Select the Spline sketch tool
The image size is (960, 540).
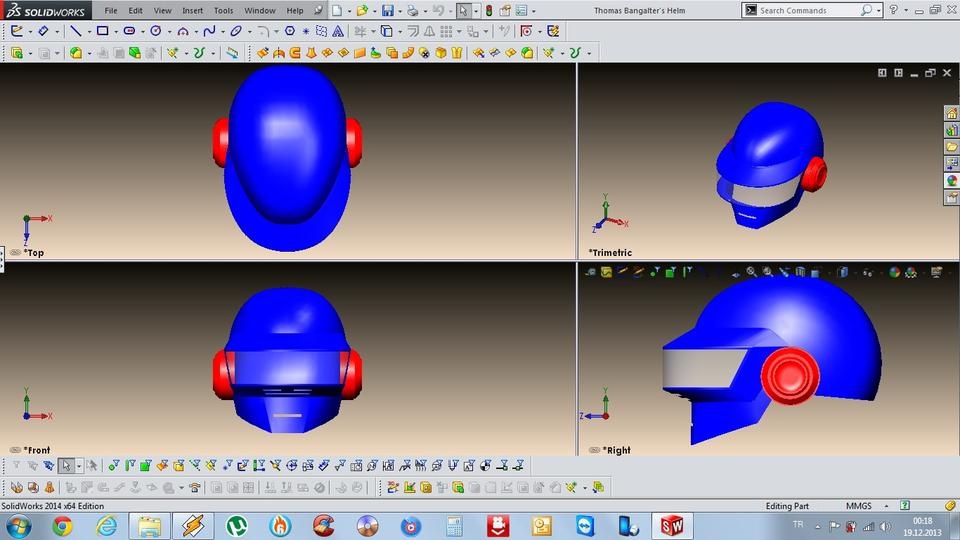pos(209,31)
